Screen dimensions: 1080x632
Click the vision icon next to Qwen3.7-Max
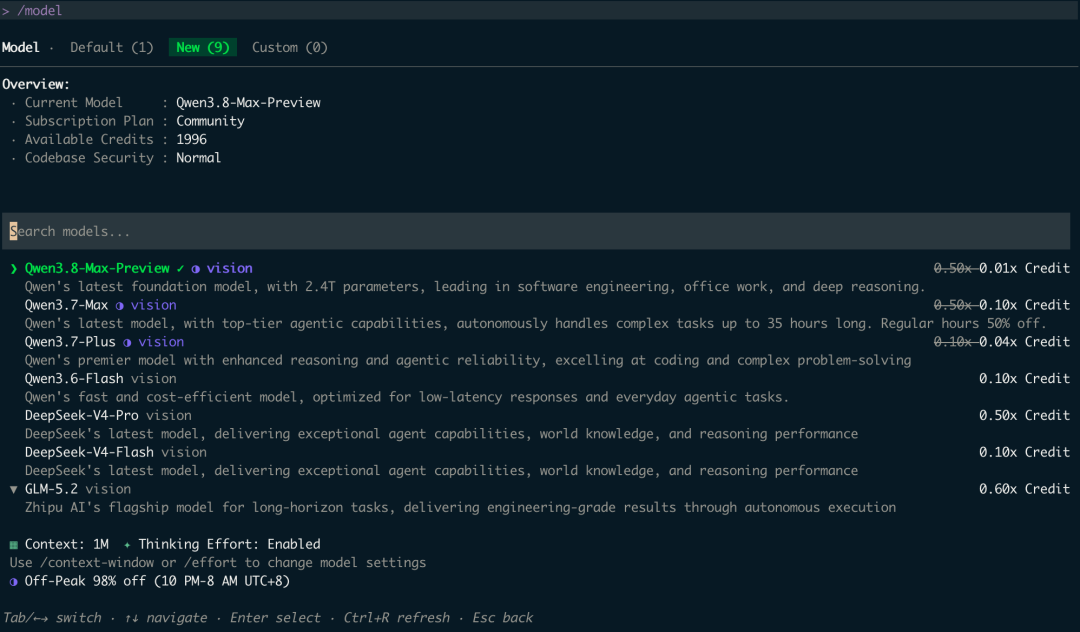click(120, 306)
